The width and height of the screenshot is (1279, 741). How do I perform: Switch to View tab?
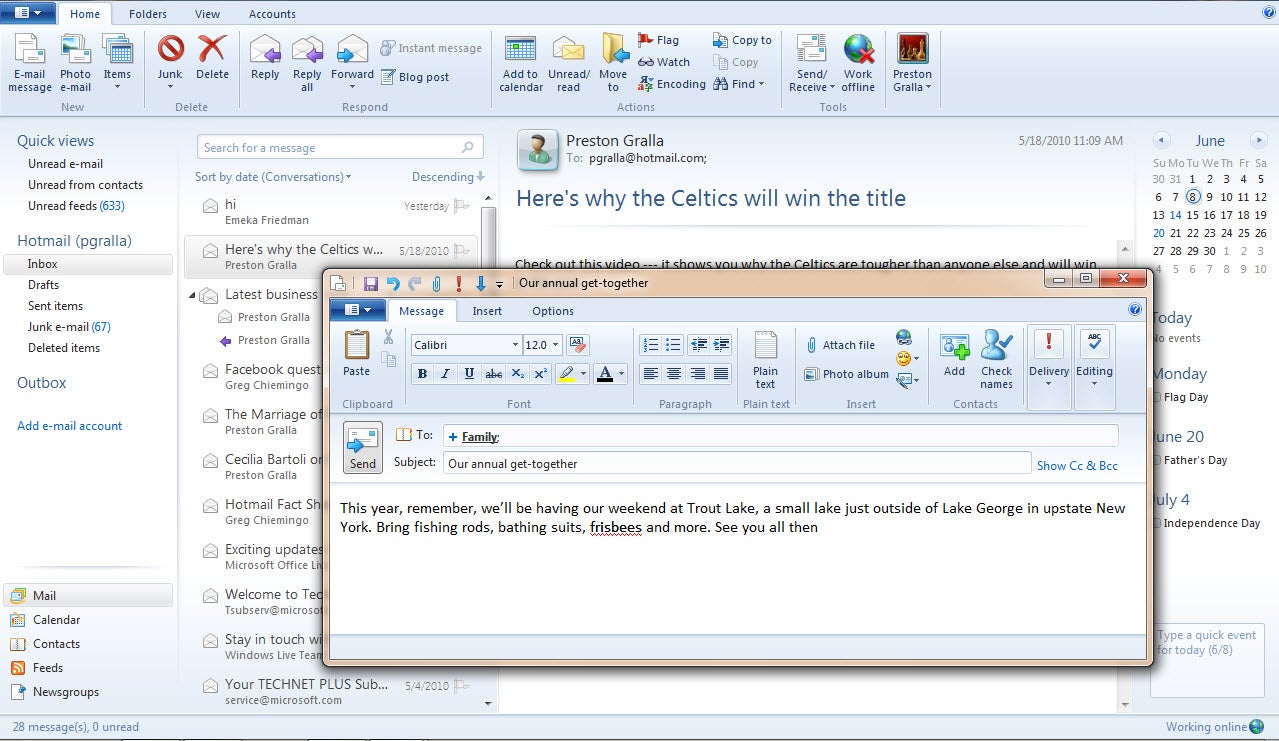(x=208, y=14)
